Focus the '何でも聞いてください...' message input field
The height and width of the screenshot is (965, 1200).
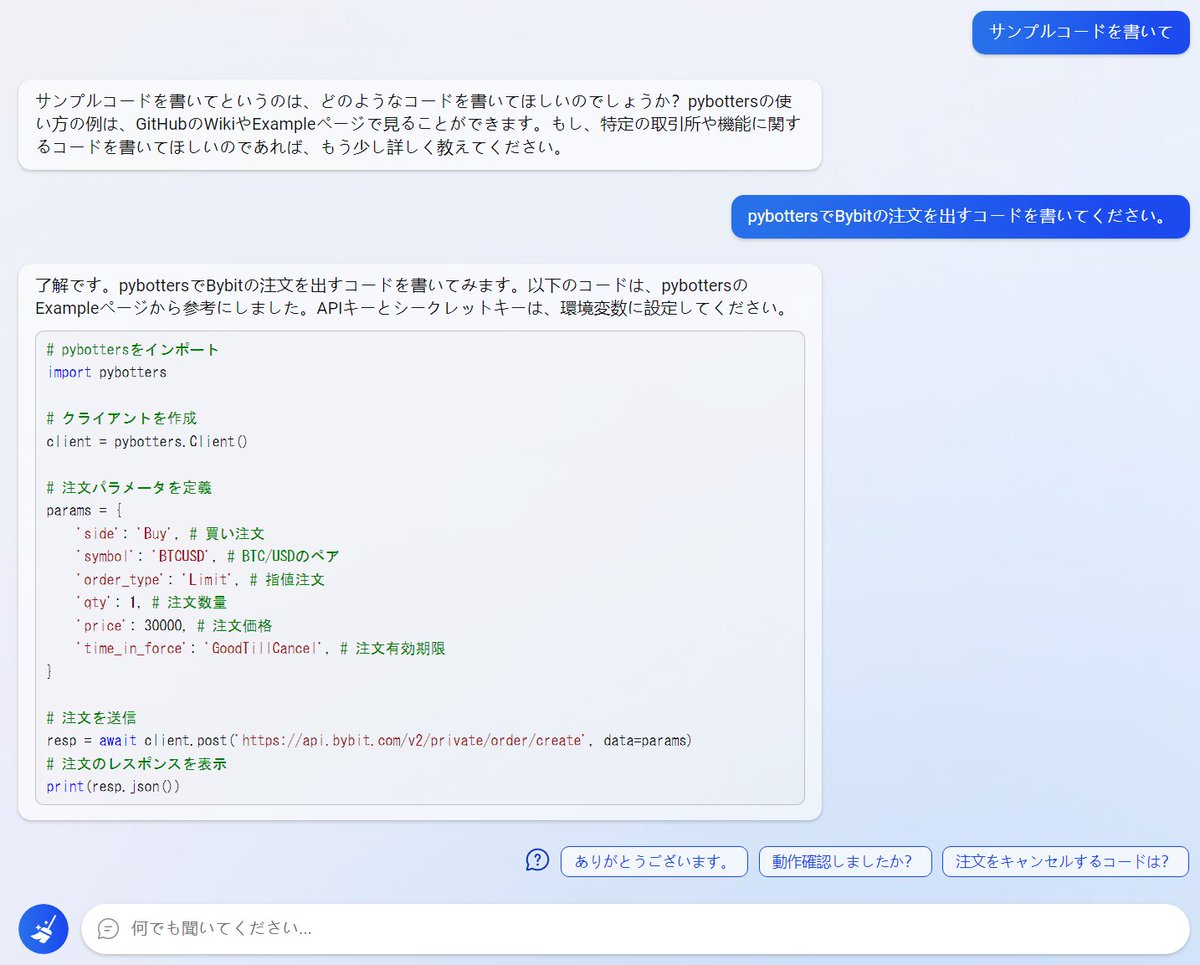tap(635, 929)
